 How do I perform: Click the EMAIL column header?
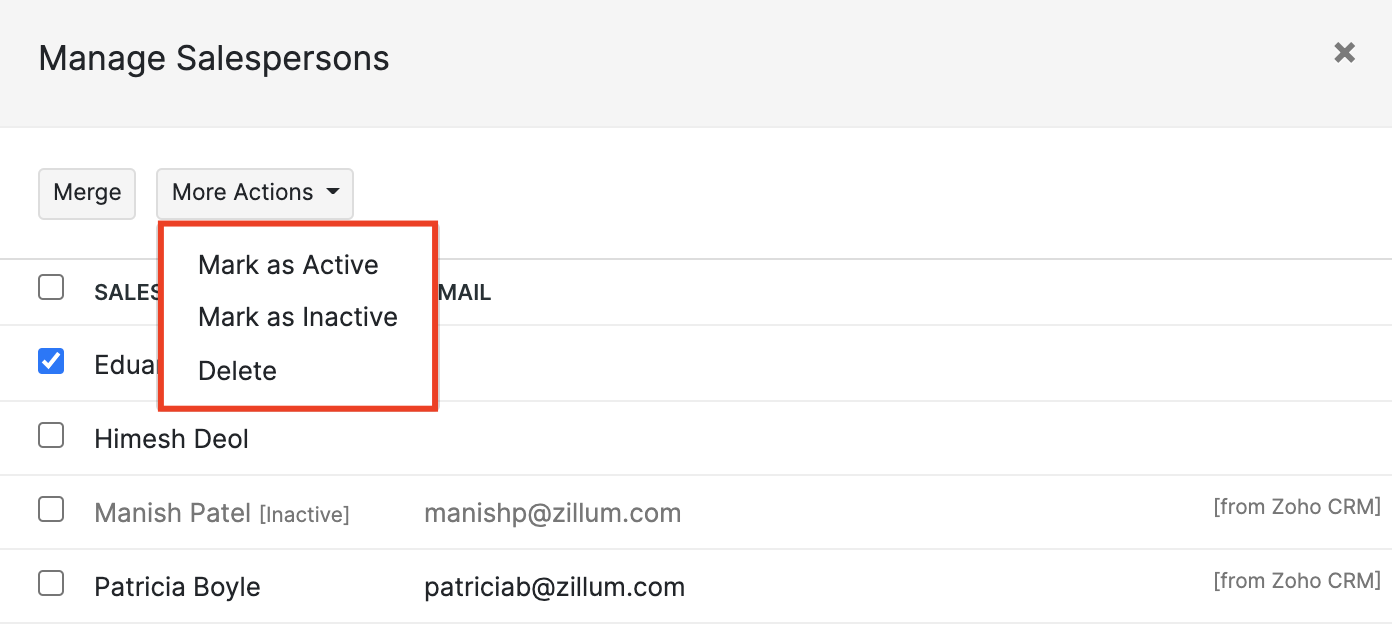[x=464, y=293]
